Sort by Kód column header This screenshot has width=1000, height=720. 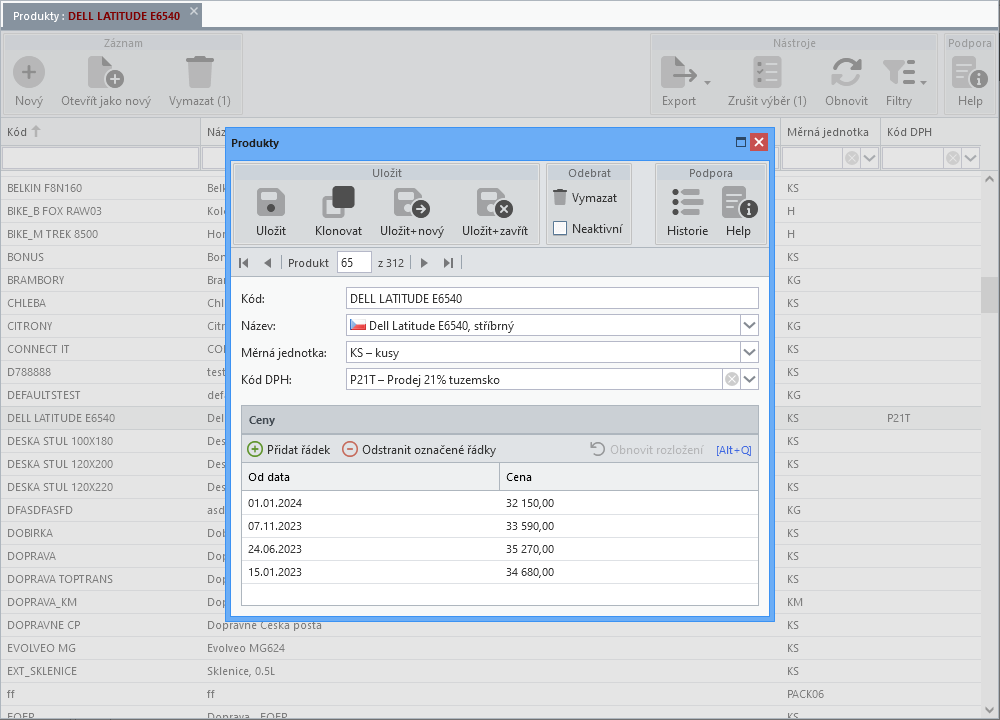tap(101, 132)
